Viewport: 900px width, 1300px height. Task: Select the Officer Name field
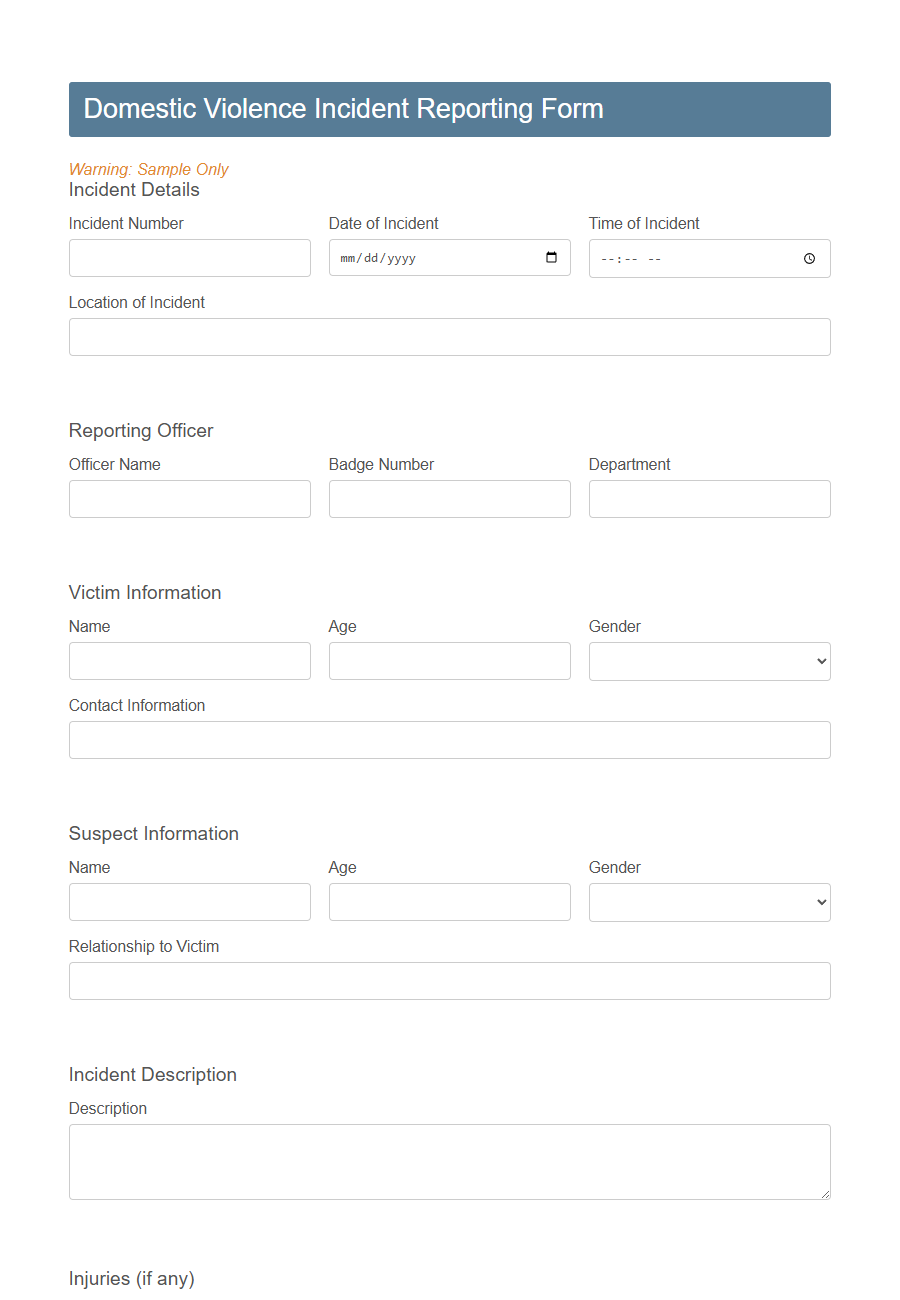pyautogui.click(x=189, y=499)
